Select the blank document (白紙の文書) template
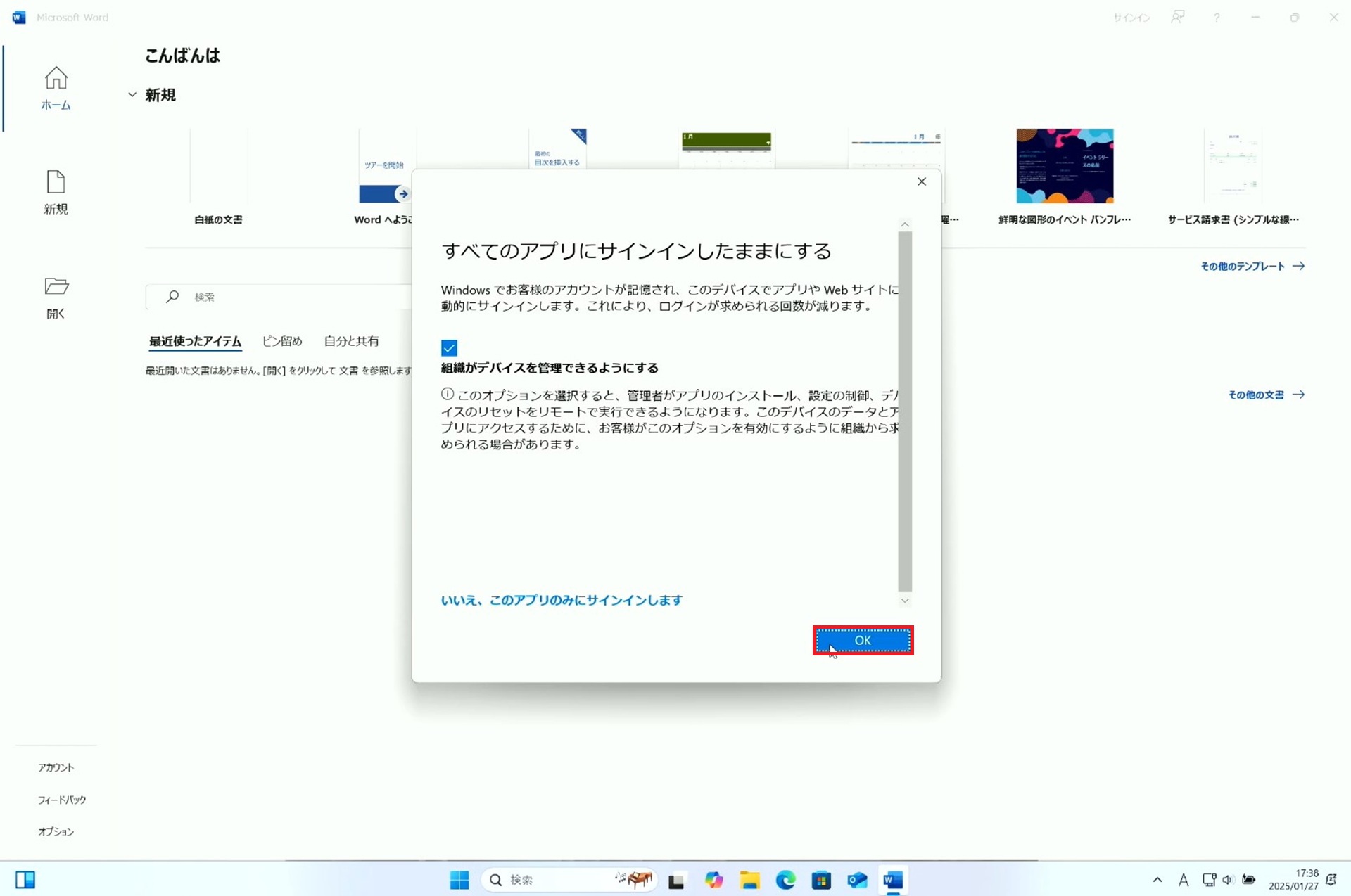1351x896 pixels. tap(218, 176)
